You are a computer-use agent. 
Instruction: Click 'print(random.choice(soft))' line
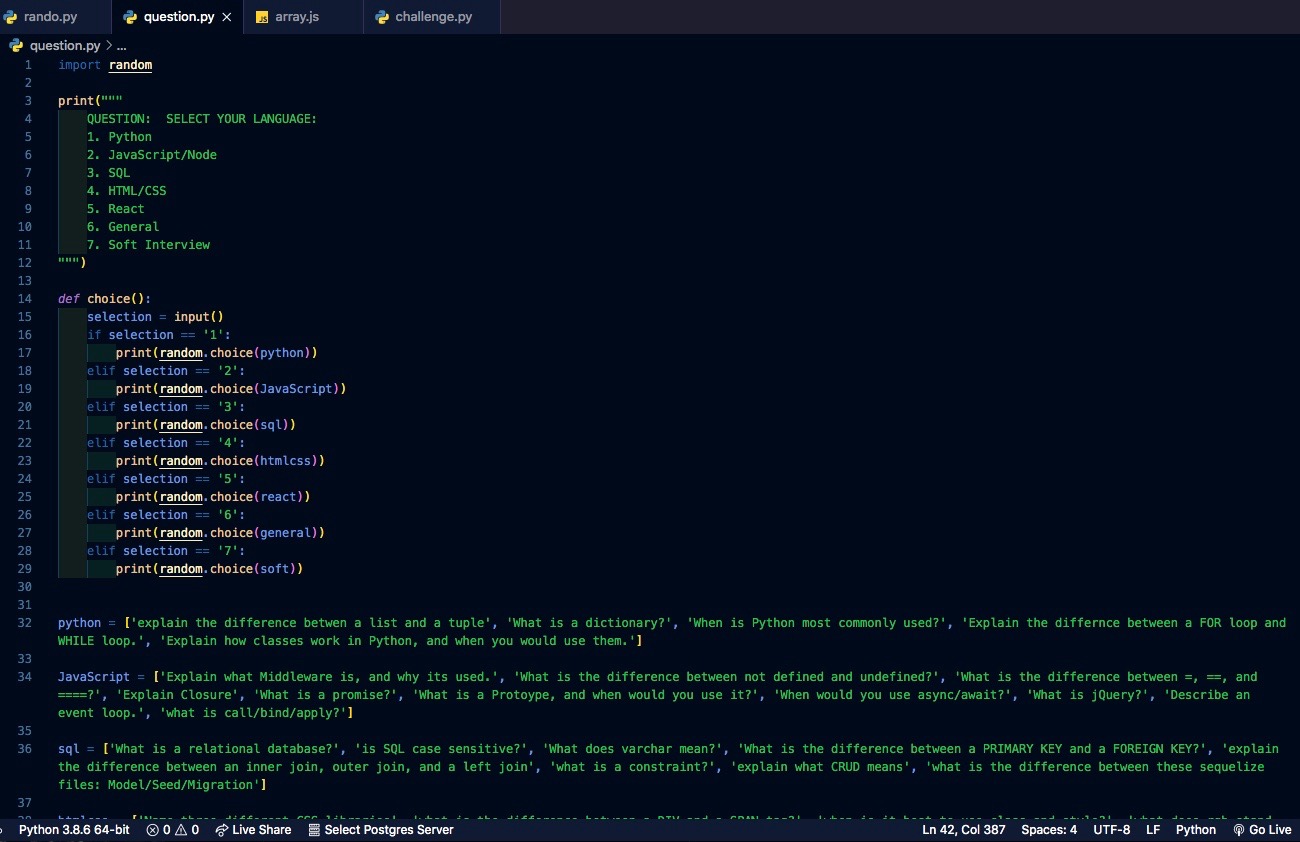[x=209, y=569]
